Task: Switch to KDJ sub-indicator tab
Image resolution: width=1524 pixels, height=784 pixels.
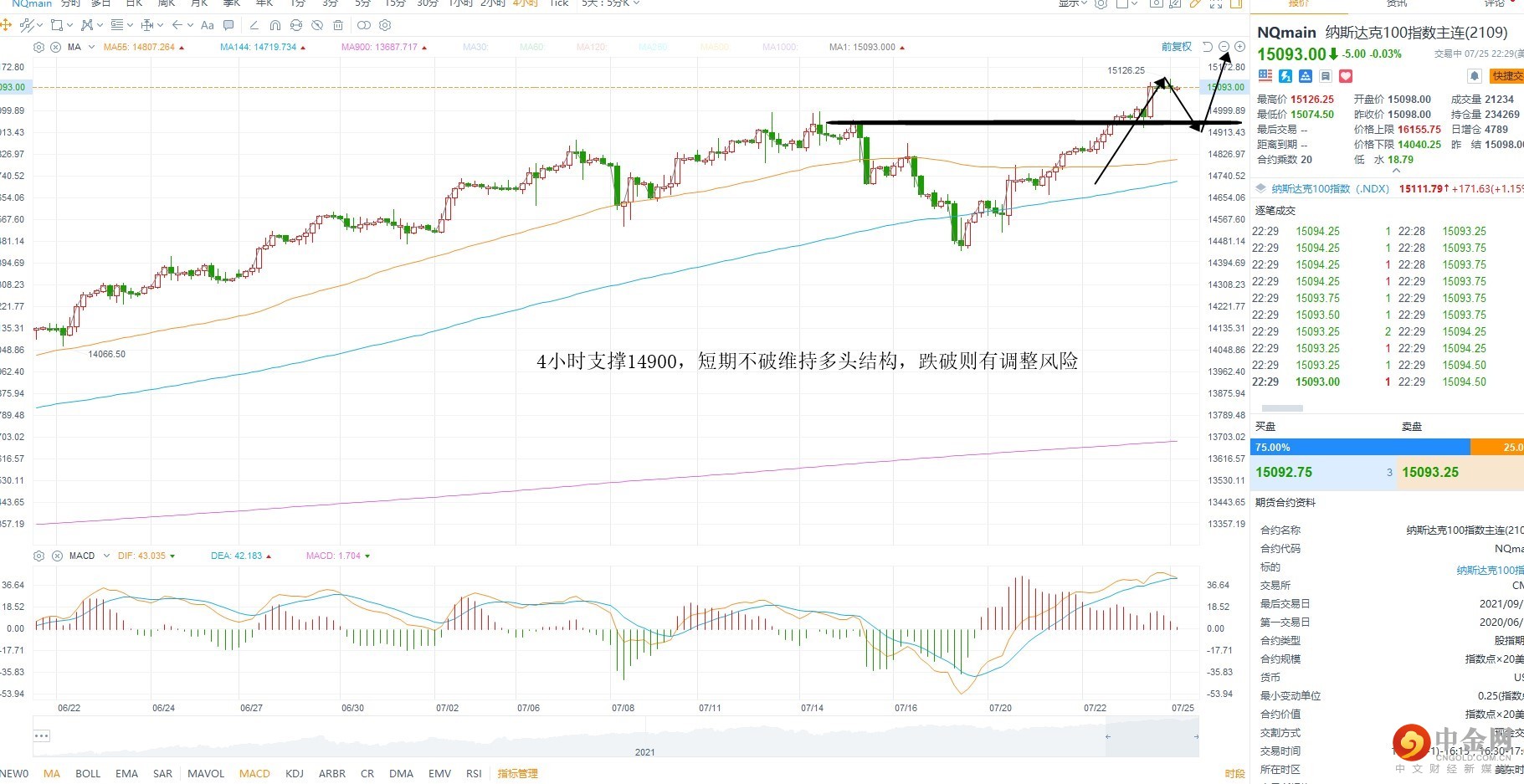Action: tap(295, 774)
